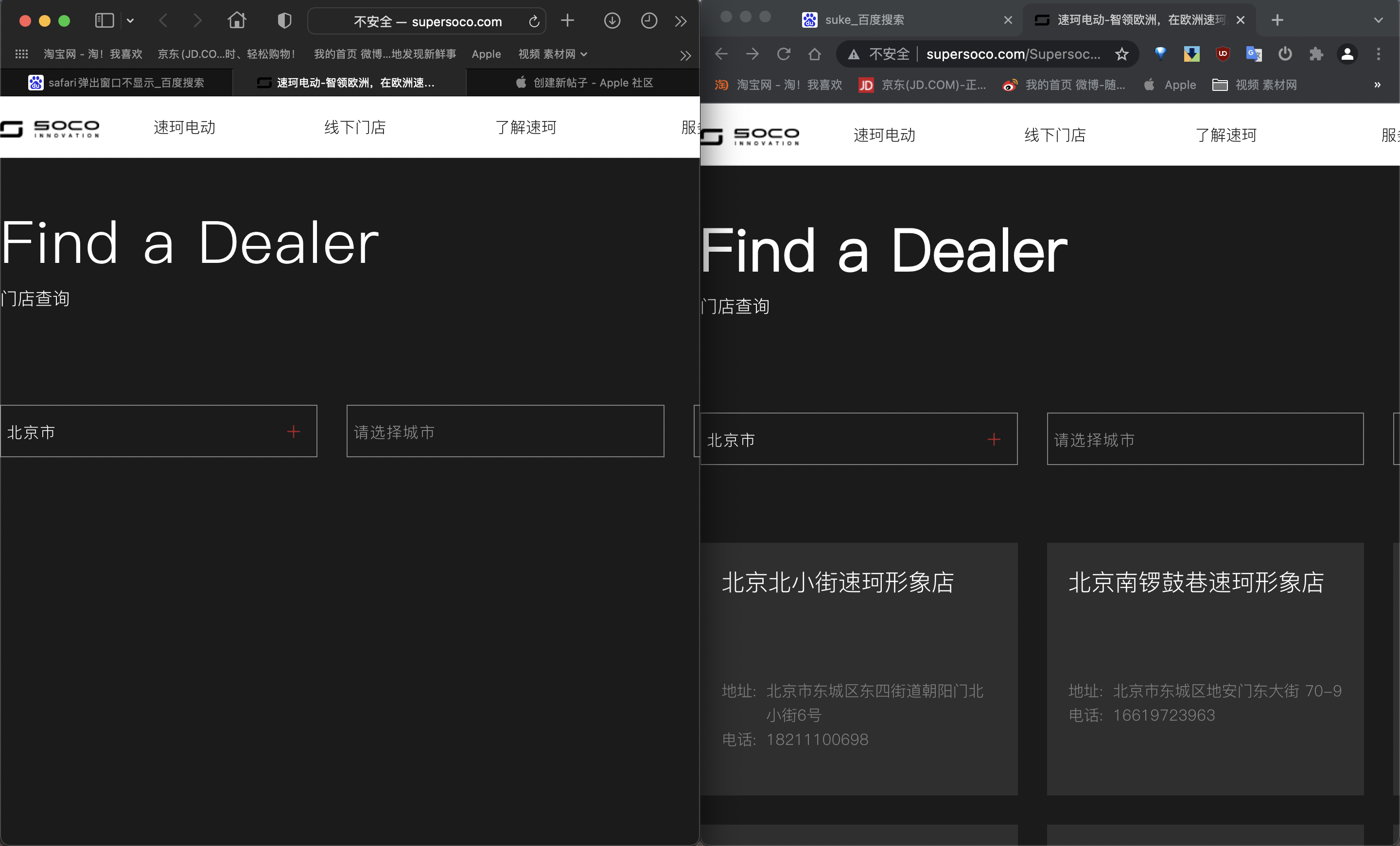This screenshot has height=846, width=1400.
Task: Open 视频 素材网 bookmark folder in Safari
Action: point(552,54)
